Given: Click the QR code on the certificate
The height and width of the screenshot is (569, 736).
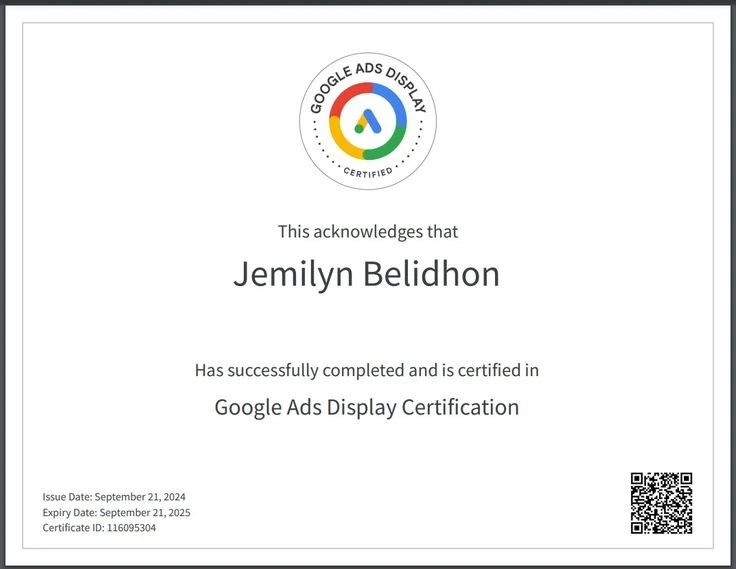Looking at the screenshot, I should point(661,503).
